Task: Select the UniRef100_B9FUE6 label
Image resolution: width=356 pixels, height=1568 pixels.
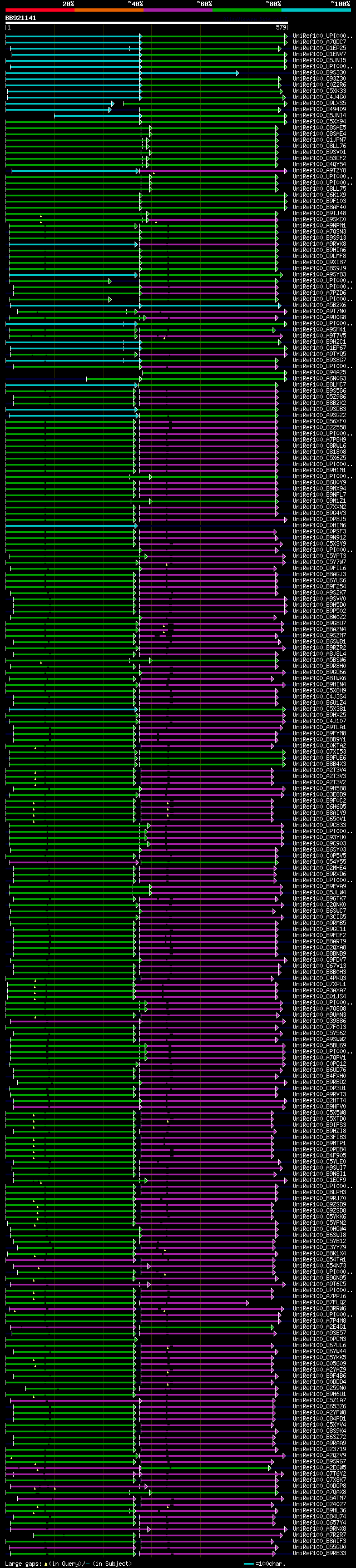Action: pos(319,758)
